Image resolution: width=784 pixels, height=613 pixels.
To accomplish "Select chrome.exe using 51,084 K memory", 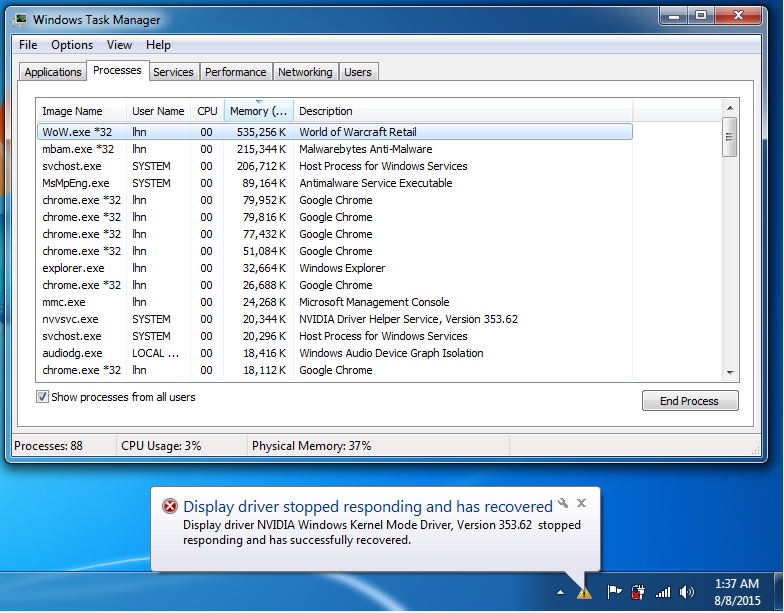I will click(x=334, y=251).
